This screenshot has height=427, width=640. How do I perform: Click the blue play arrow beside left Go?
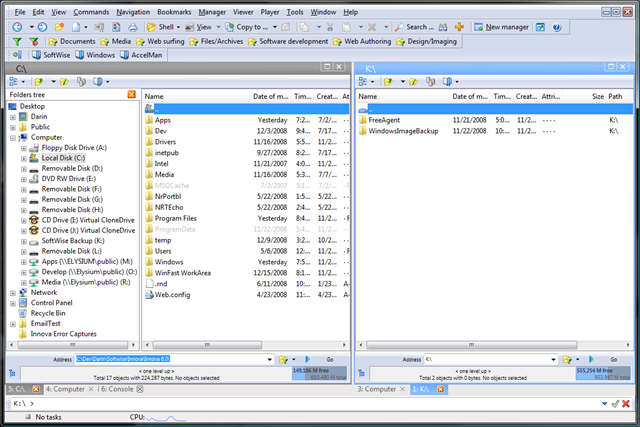pyautogui.click(x=307, y=359)
